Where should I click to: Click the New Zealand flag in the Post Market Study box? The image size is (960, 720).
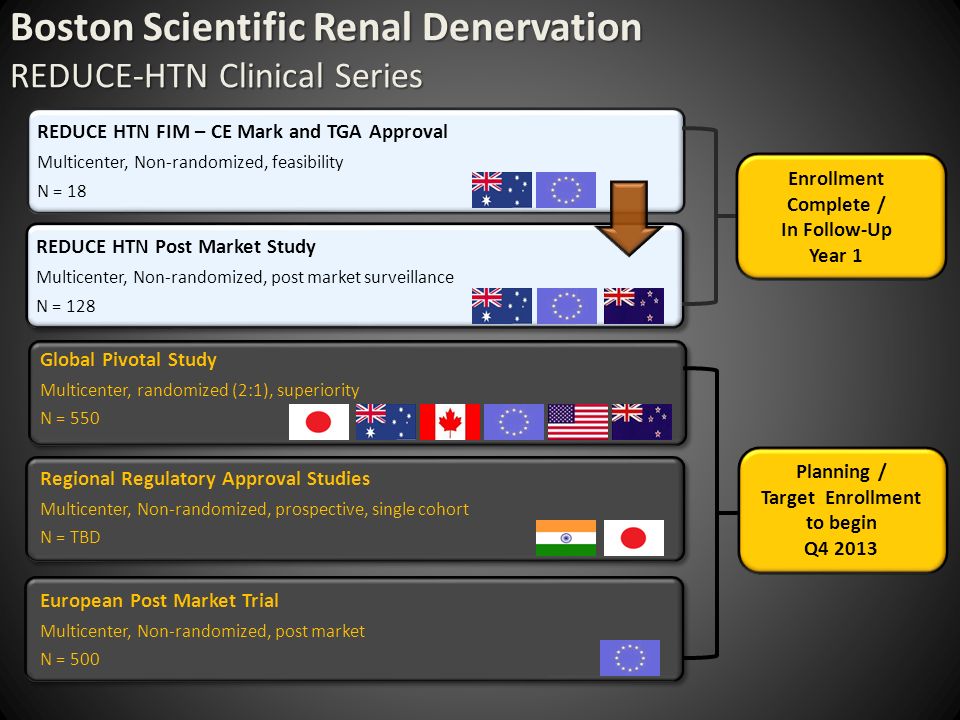coord(634,306)
